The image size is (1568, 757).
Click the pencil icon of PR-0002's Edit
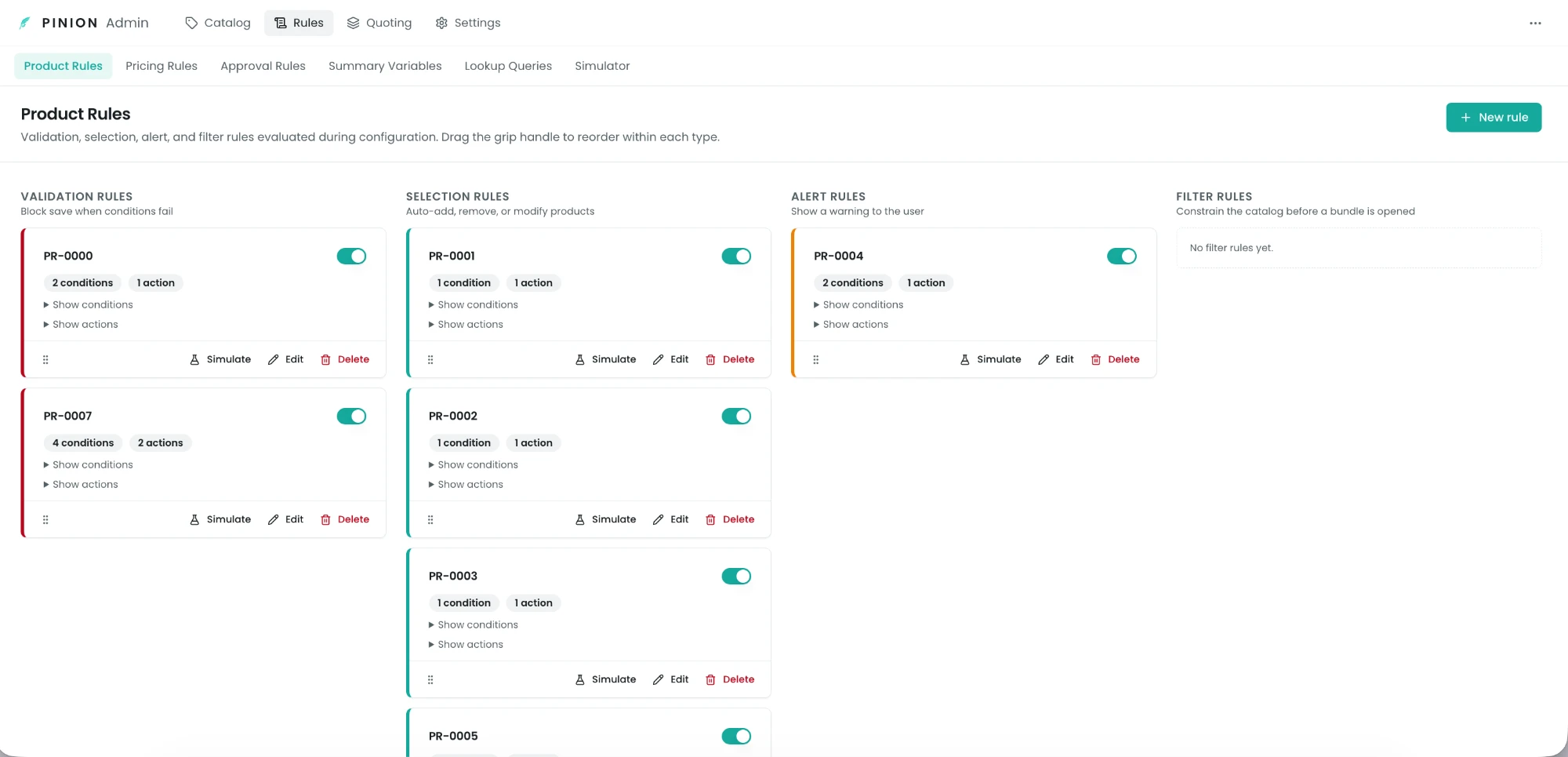point(659,519)
